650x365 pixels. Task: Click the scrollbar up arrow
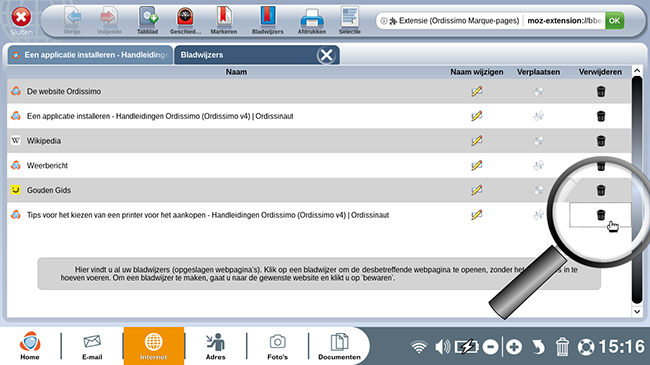tap(637, 71)
